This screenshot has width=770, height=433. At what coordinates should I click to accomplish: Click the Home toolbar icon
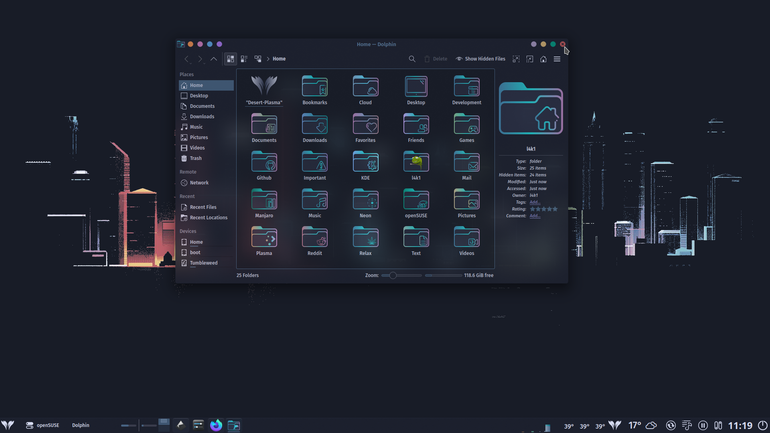click(x=543, y=59)
